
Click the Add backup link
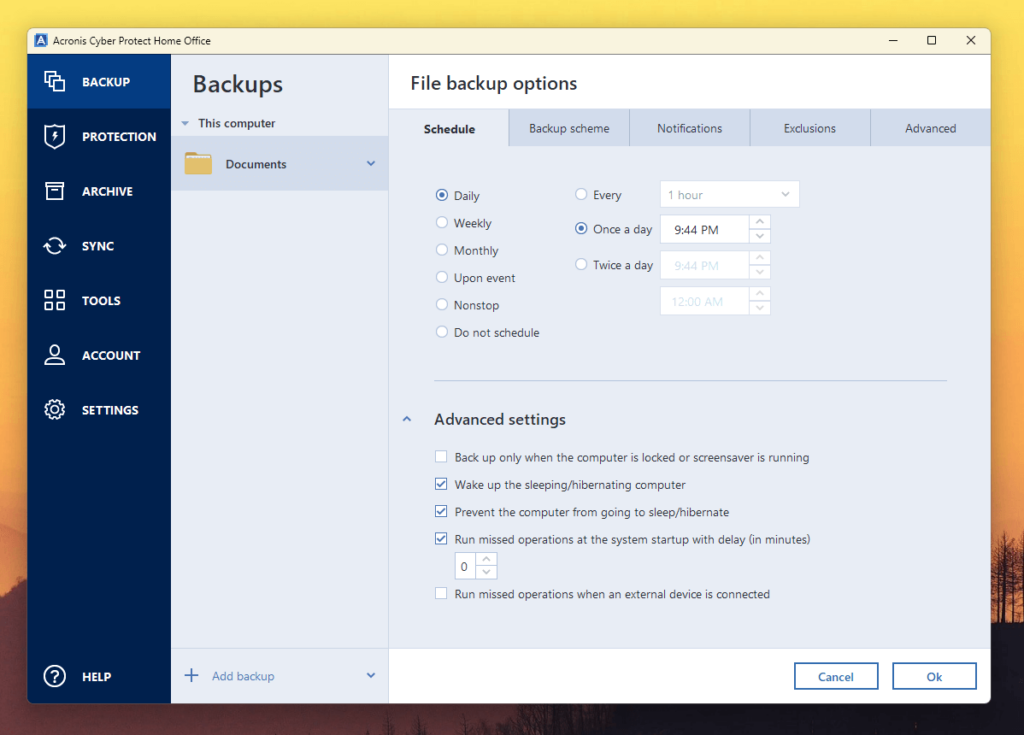point(243,676)
